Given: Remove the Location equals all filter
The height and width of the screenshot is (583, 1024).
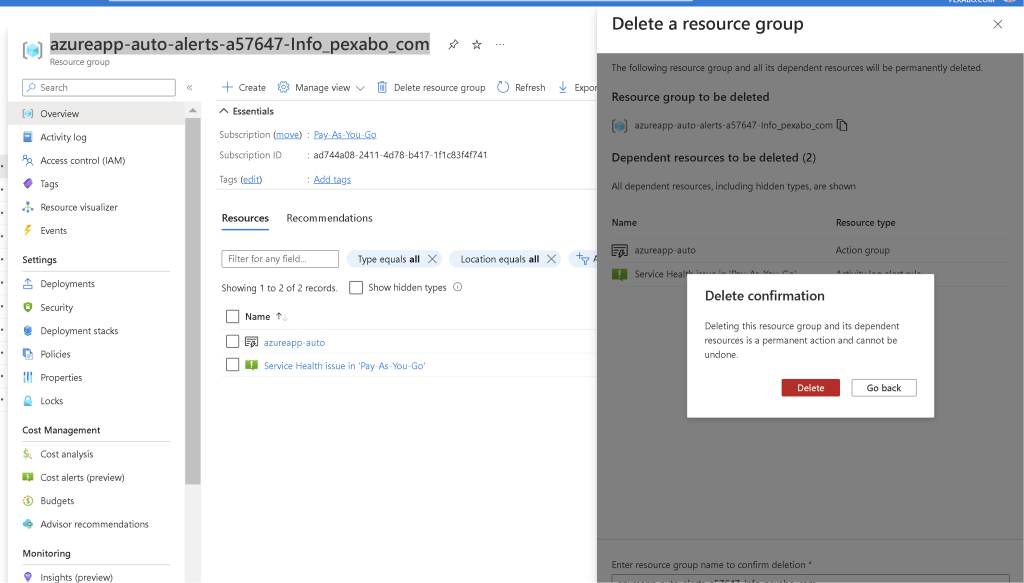Looking at the screenshot, I should [x=551, y=259].
